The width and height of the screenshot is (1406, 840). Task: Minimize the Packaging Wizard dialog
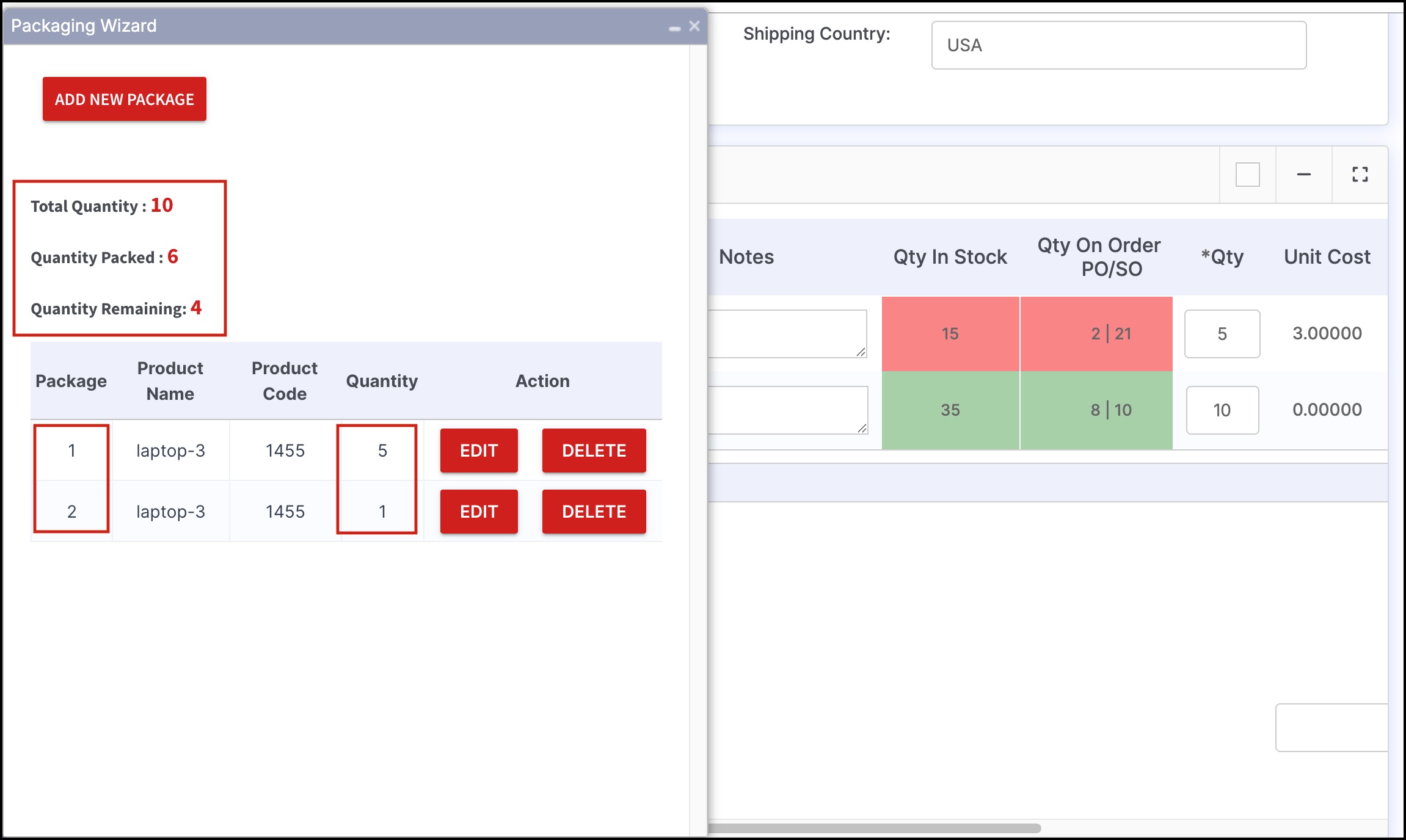click(x=674, y=28)
